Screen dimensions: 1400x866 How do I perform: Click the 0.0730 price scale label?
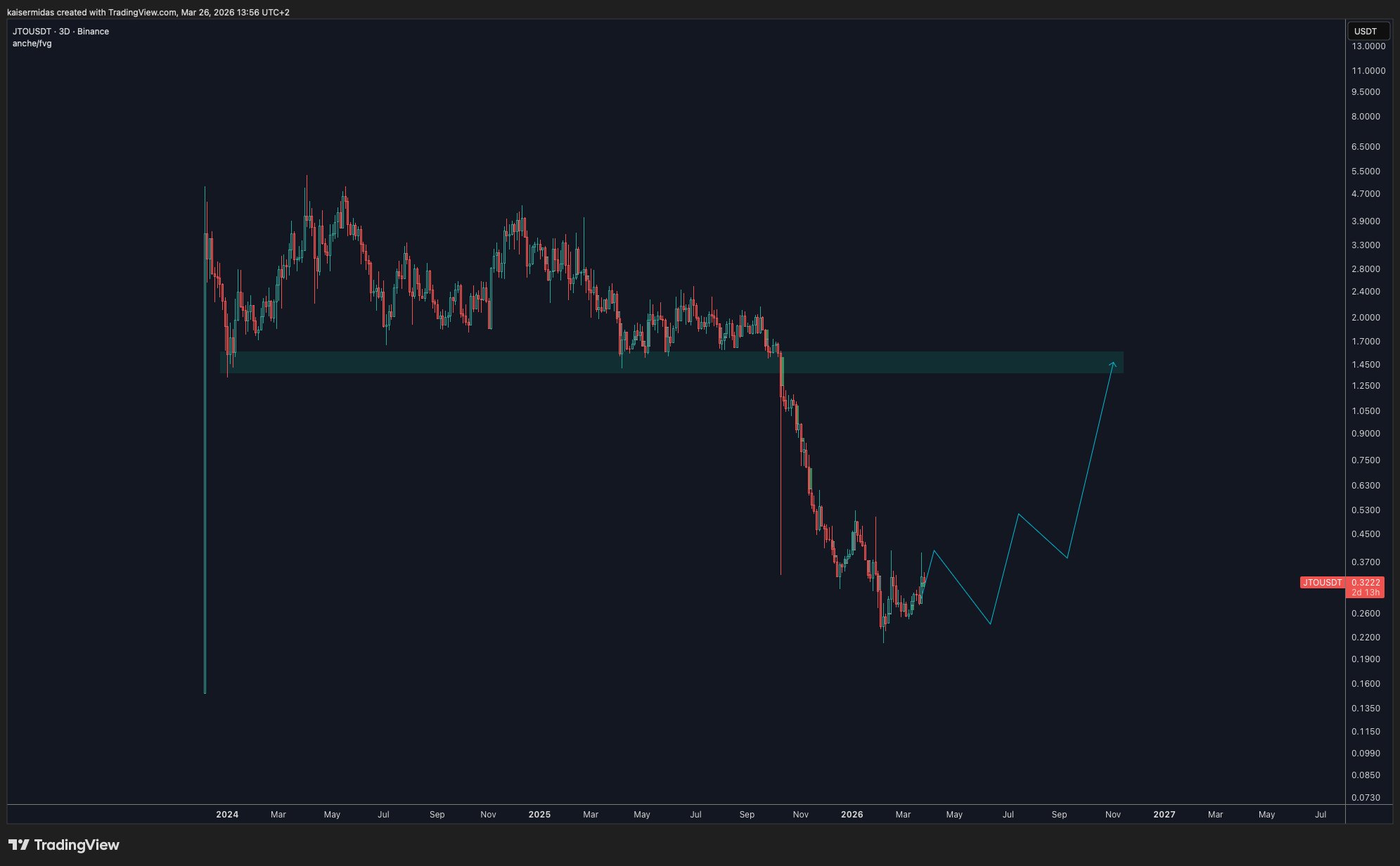point(1366,798)
